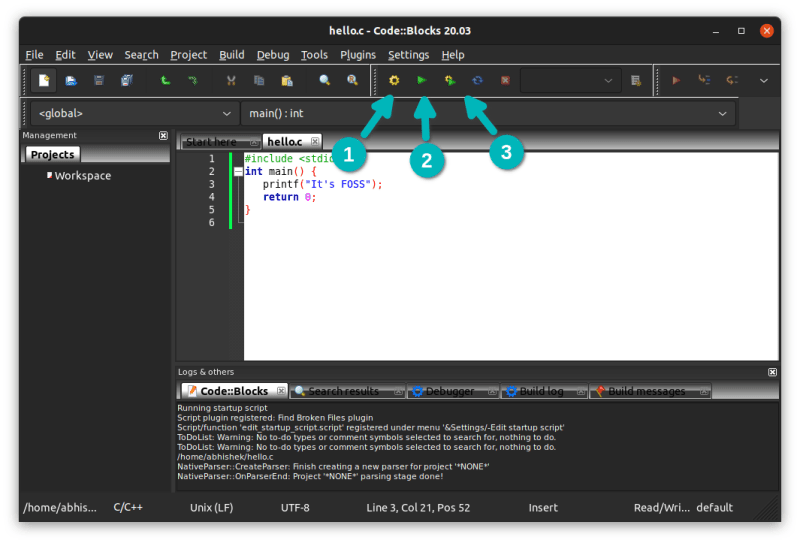Close the Logs & others panel
Image resolution: width=800 pixels, height=543 pixels.
coord(772,372)
